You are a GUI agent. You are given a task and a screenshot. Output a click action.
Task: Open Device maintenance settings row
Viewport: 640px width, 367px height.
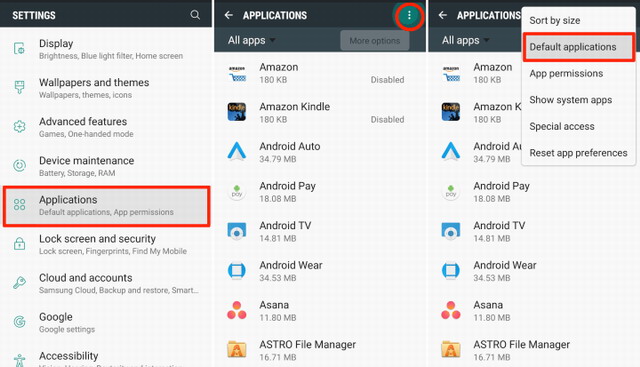[x=106, y=166]
